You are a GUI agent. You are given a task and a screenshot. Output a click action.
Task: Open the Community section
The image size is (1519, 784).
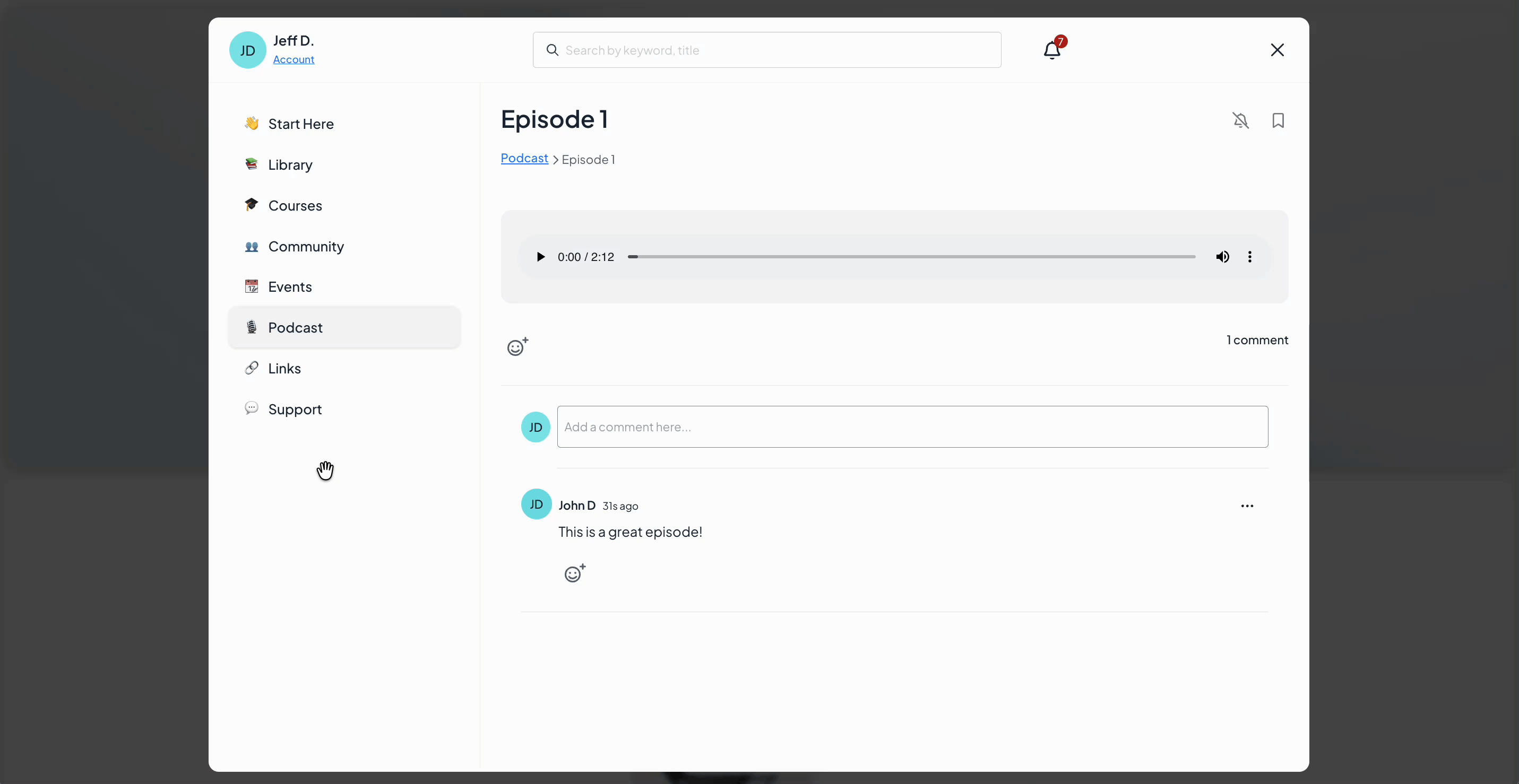click(306, 247)
